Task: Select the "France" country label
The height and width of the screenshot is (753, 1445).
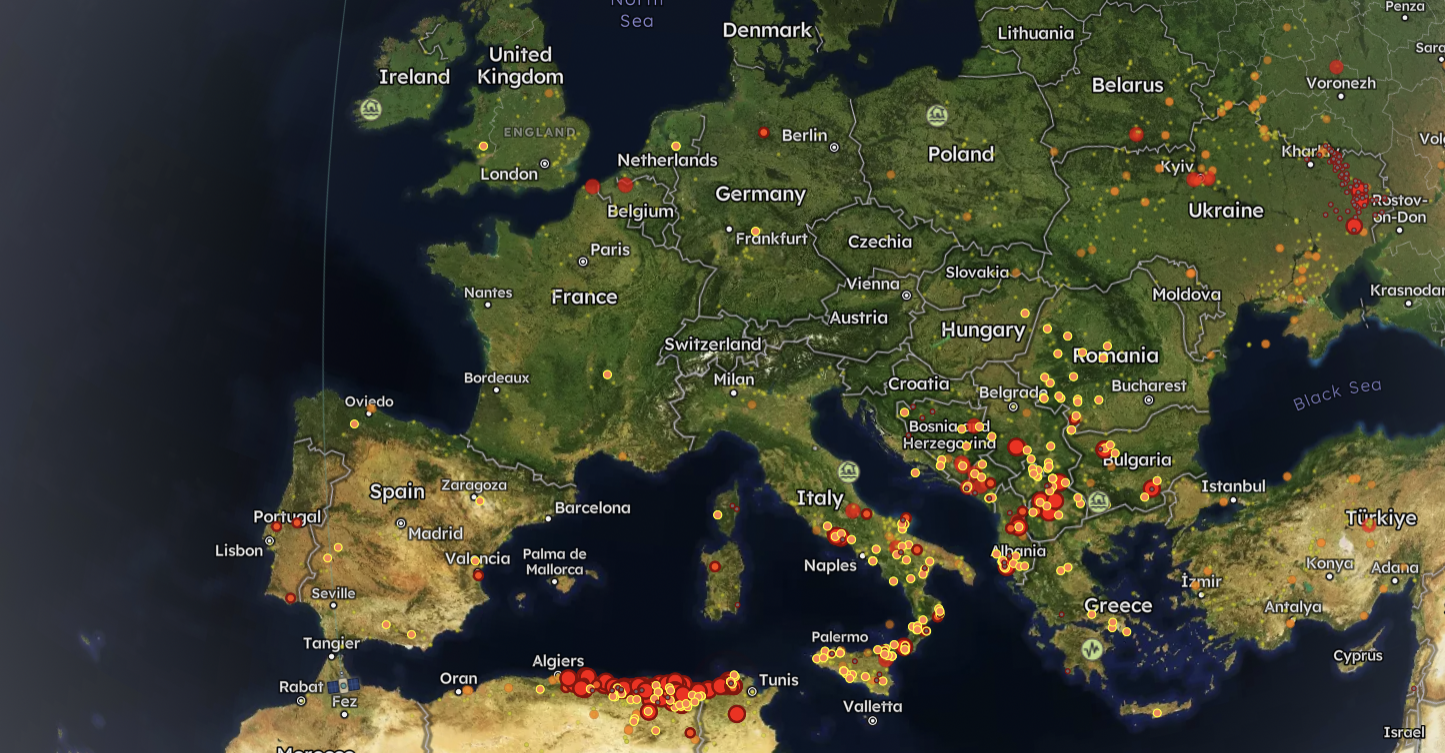Action: click(x=584, y=297)
